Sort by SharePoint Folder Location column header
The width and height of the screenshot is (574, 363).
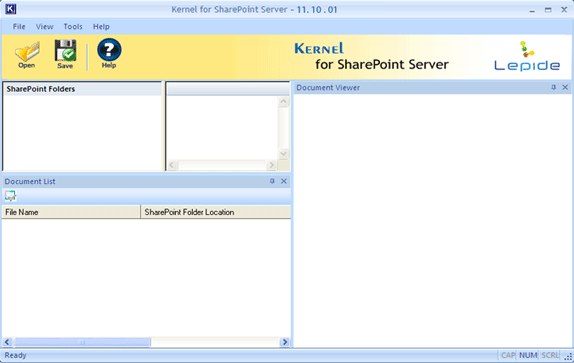click(216, 212)
